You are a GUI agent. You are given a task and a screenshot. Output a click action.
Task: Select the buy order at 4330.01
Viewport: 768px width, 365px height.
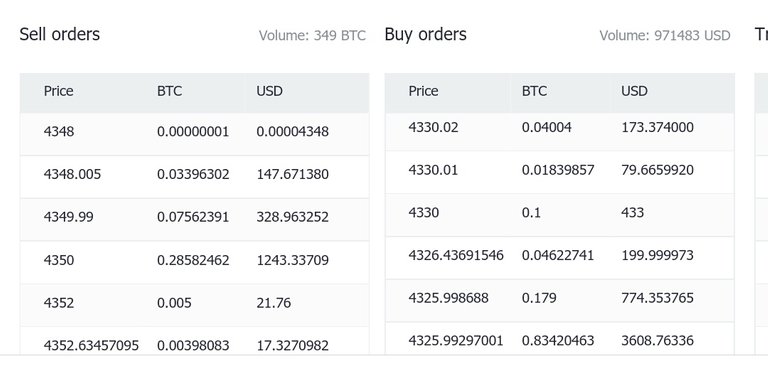pyautogui.click(x=559, y=172)
